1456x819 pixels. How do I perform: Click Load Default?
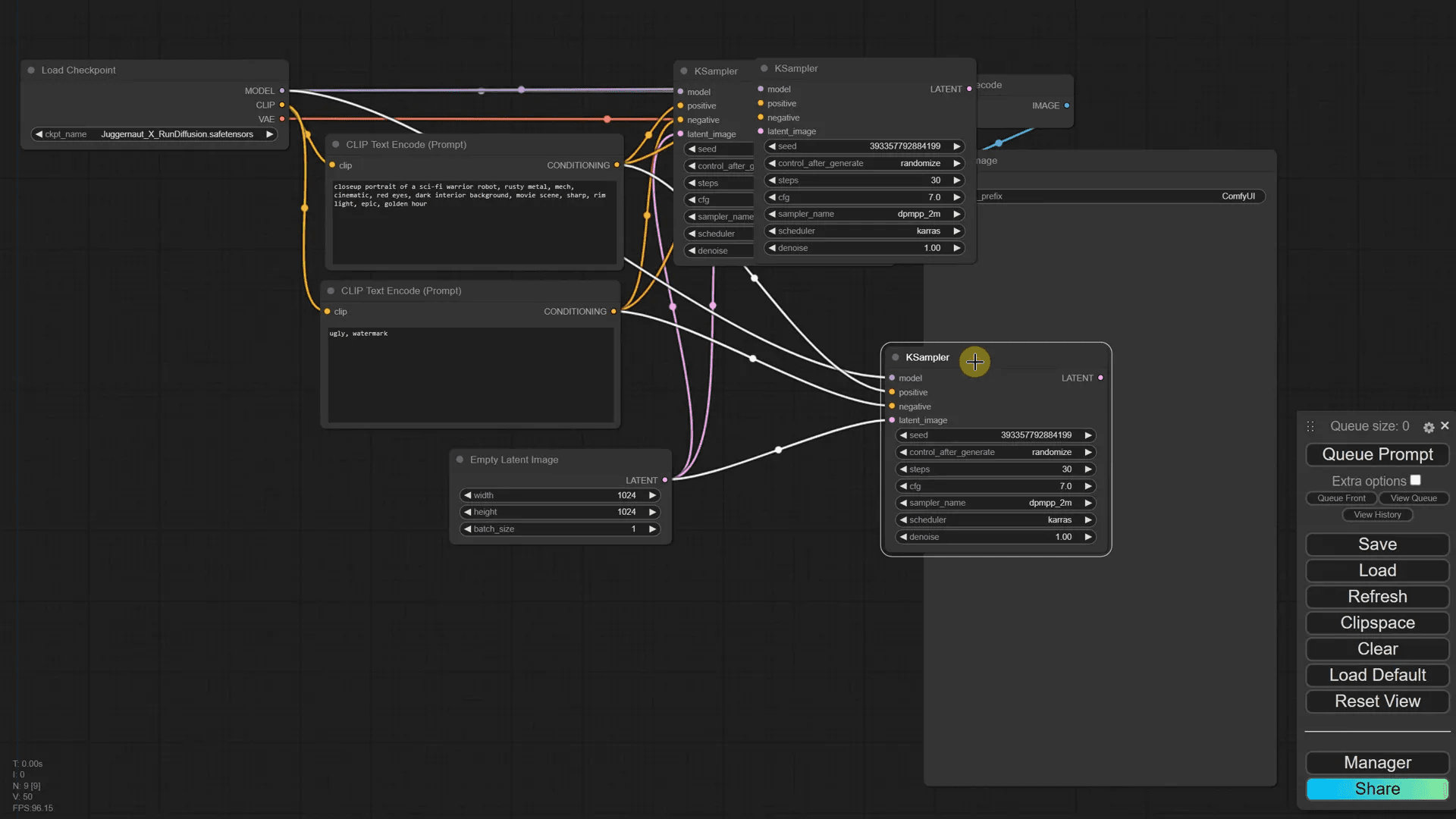pyautogui.click(x=1377, y=675)
